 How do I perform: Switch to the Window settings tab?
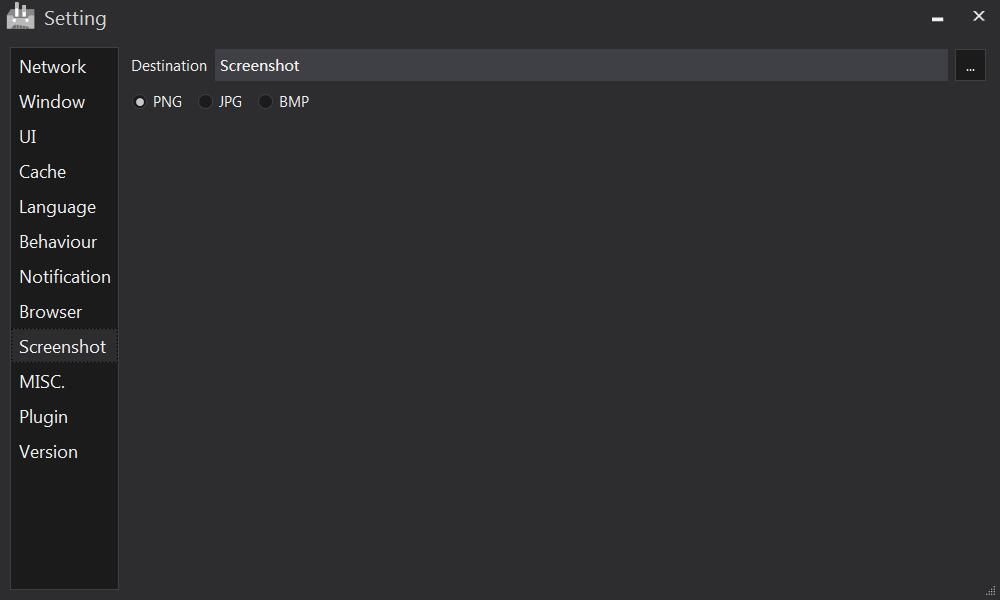point(64,101)
